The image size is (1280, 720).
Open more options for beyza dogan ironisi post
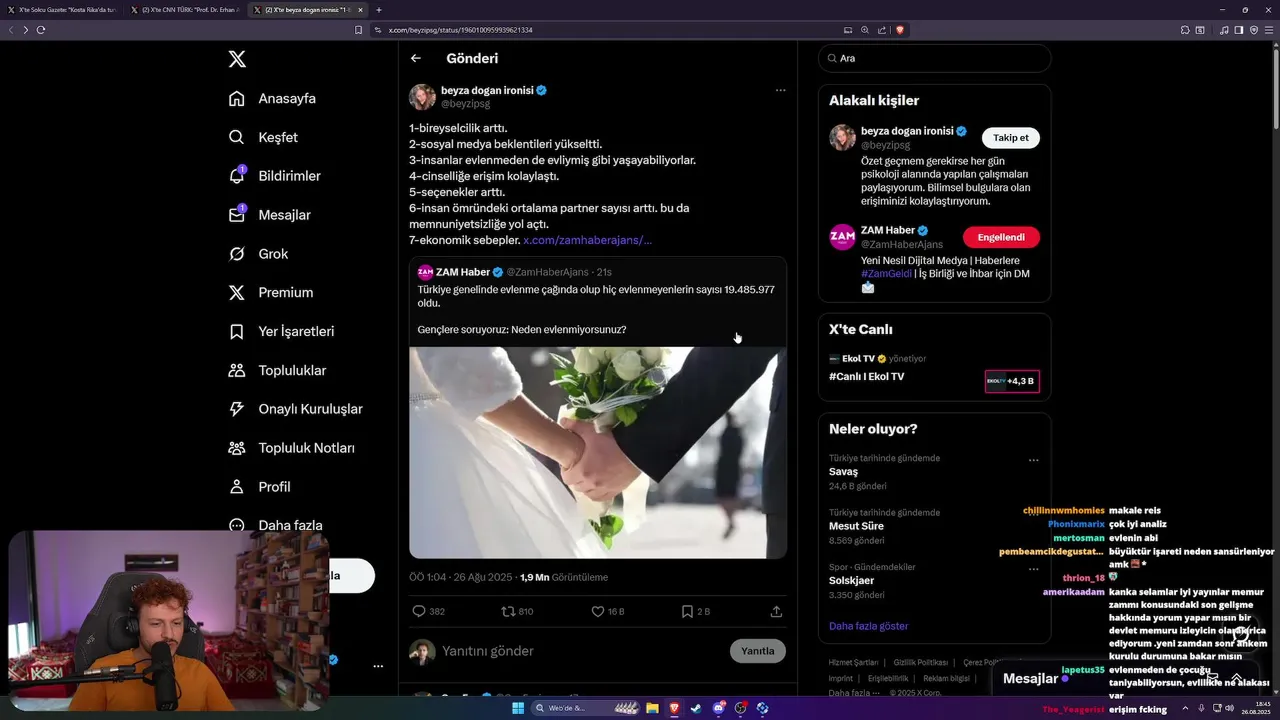780,90
